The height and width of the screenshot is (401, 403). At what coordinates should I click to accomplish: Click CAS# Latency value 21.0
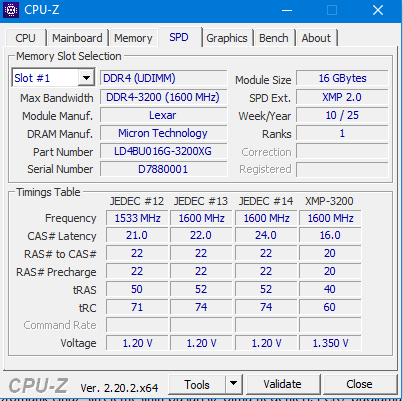click(x=137, y=235)
